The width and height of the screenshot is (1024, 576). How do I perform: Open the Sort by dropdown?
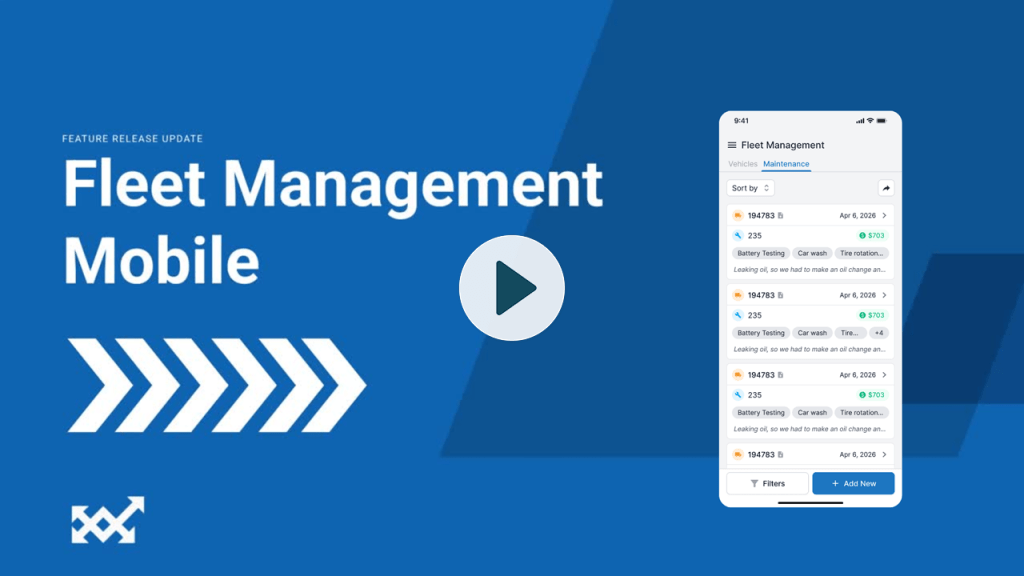pos(750,188)
